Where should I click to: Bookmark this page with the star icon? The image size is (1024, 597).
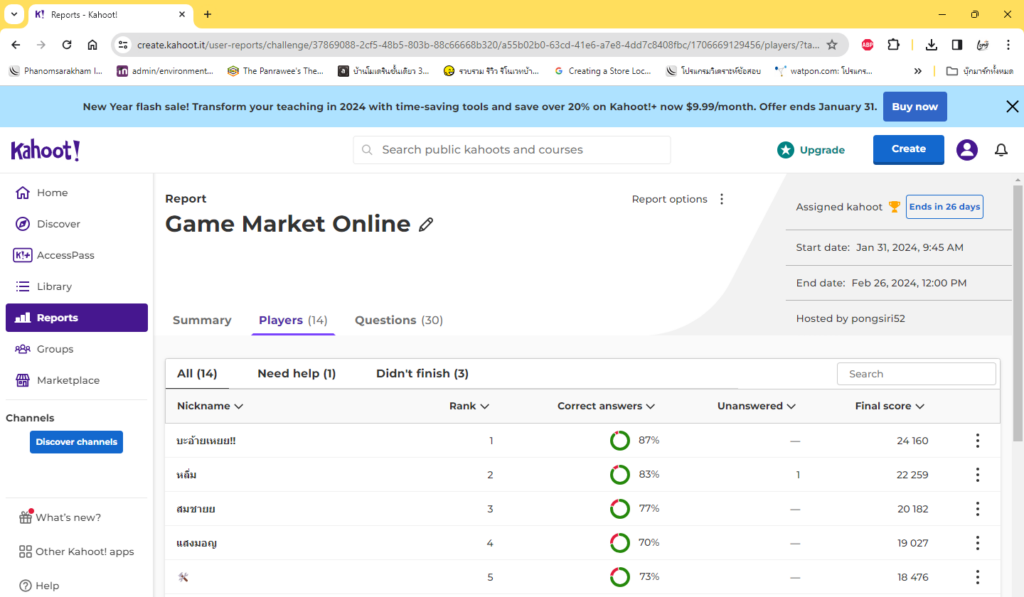[832, 45]
